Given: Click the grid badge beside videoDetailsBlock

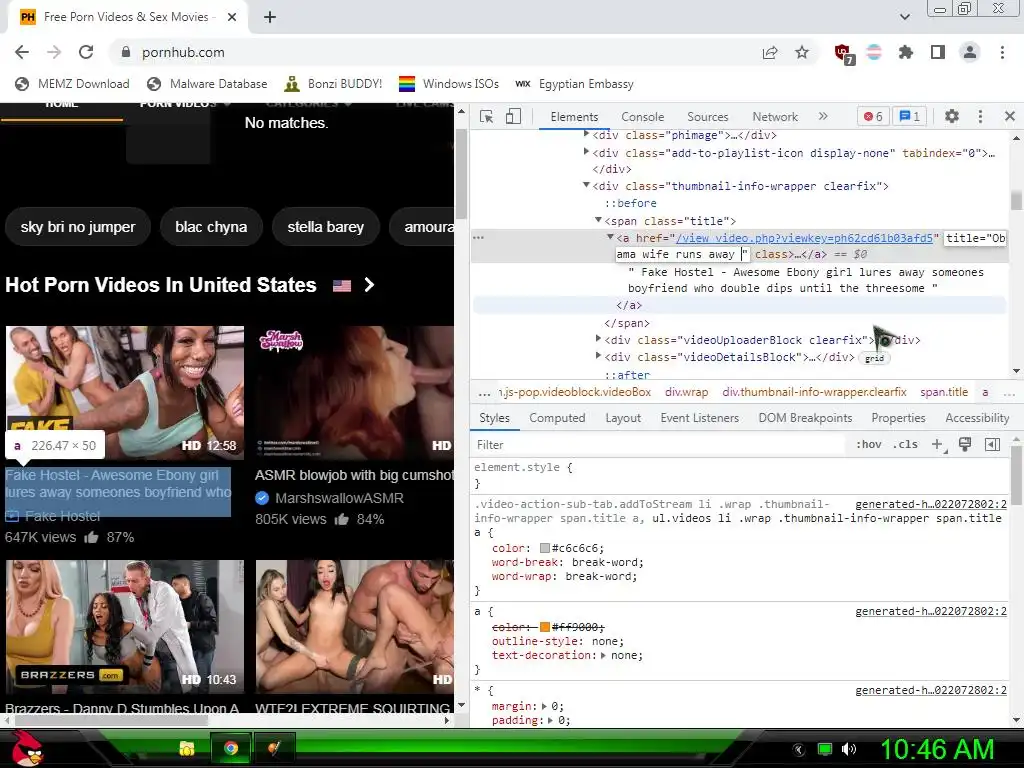Looking at the screenshot, I should pos(874,359).
